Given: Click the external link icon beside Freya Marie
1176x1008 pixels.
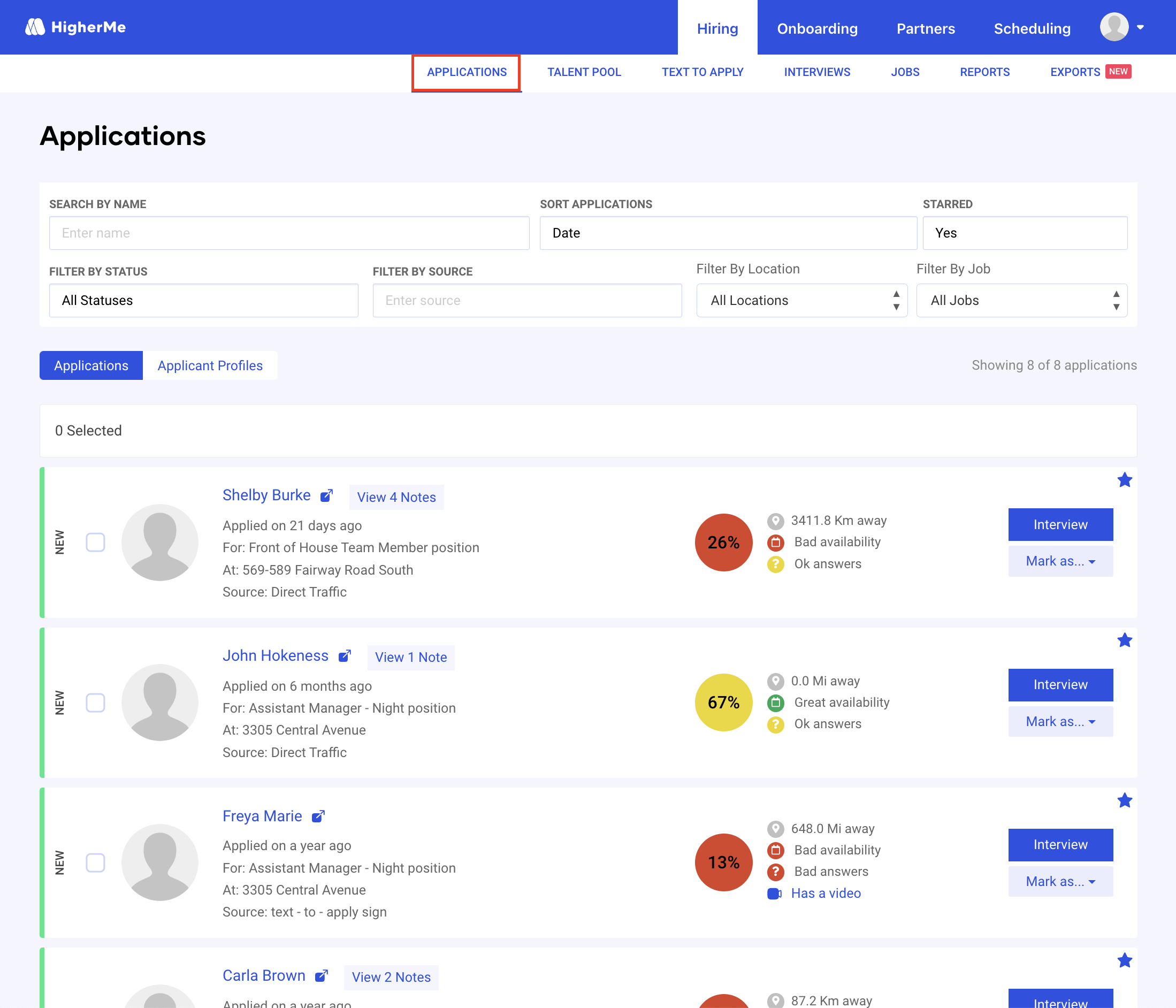Looking at the screenshot, I should (x=318, y=816).
